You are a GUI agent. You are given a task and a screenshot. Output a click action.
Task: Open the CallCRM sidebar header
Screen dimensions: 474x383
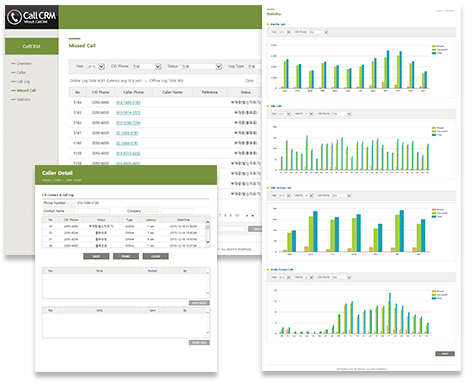click(x=32, y=46)
